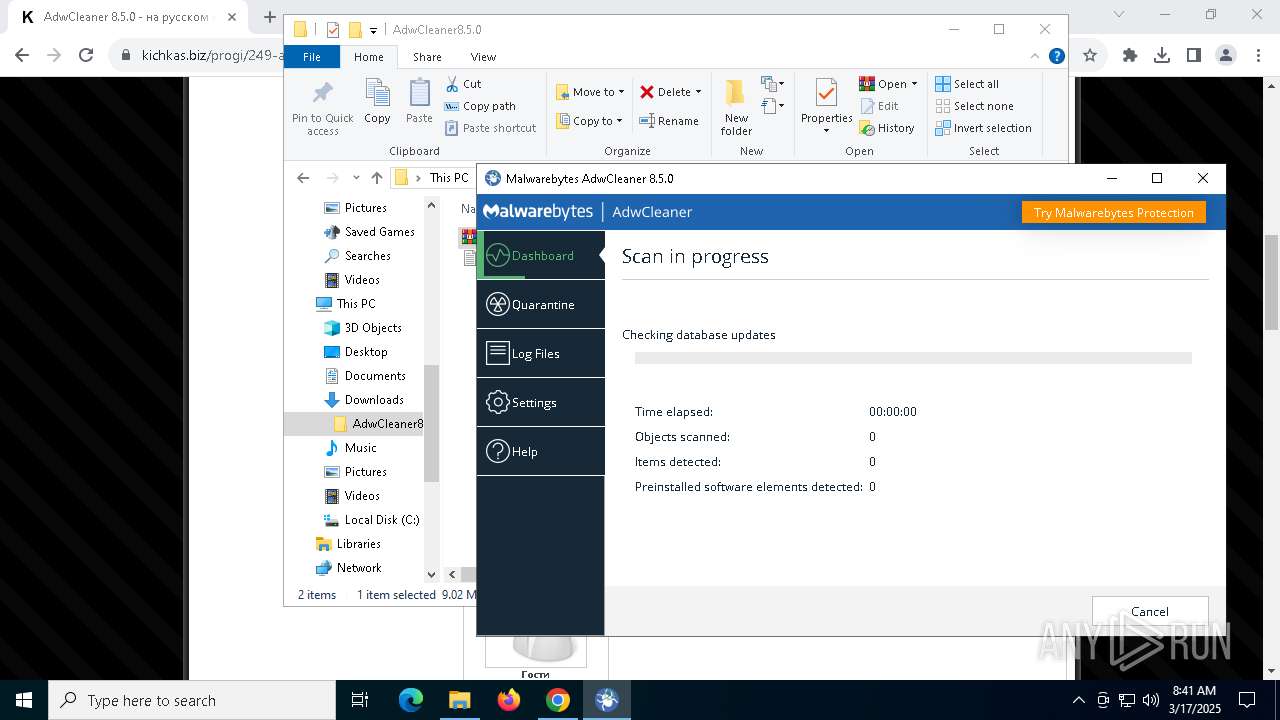Click This PC in the address bar
The width and height of the screenshot is (1280, 720).
[449, 177]
